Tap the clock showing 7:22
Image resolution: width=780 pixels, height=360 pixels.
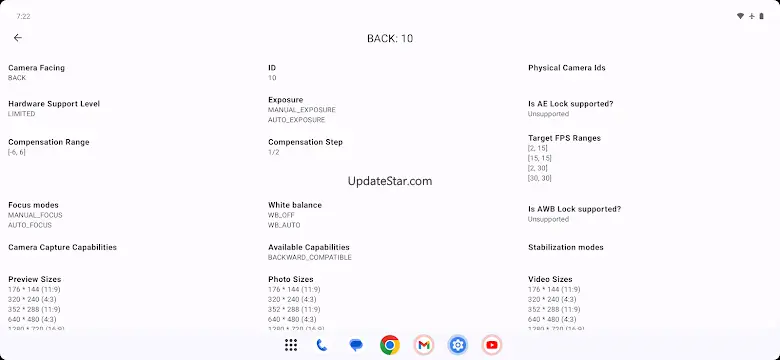point(23,16)
